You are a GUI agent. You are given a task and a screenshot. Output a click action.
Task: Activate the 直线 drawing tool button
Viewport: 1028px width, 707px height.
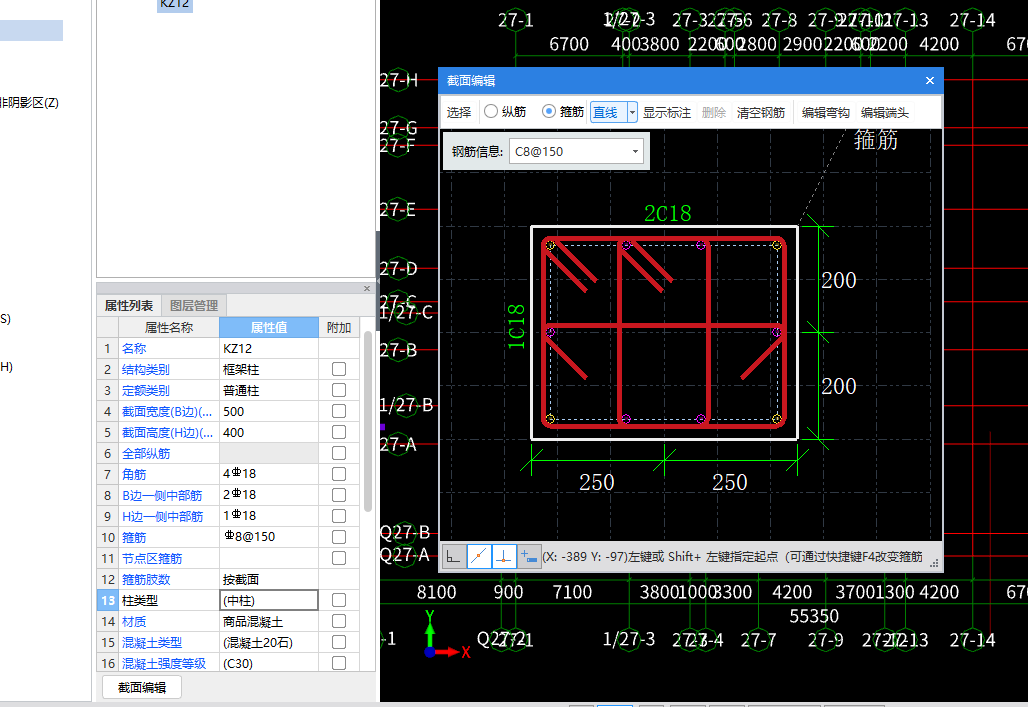[x=608, y=112]
